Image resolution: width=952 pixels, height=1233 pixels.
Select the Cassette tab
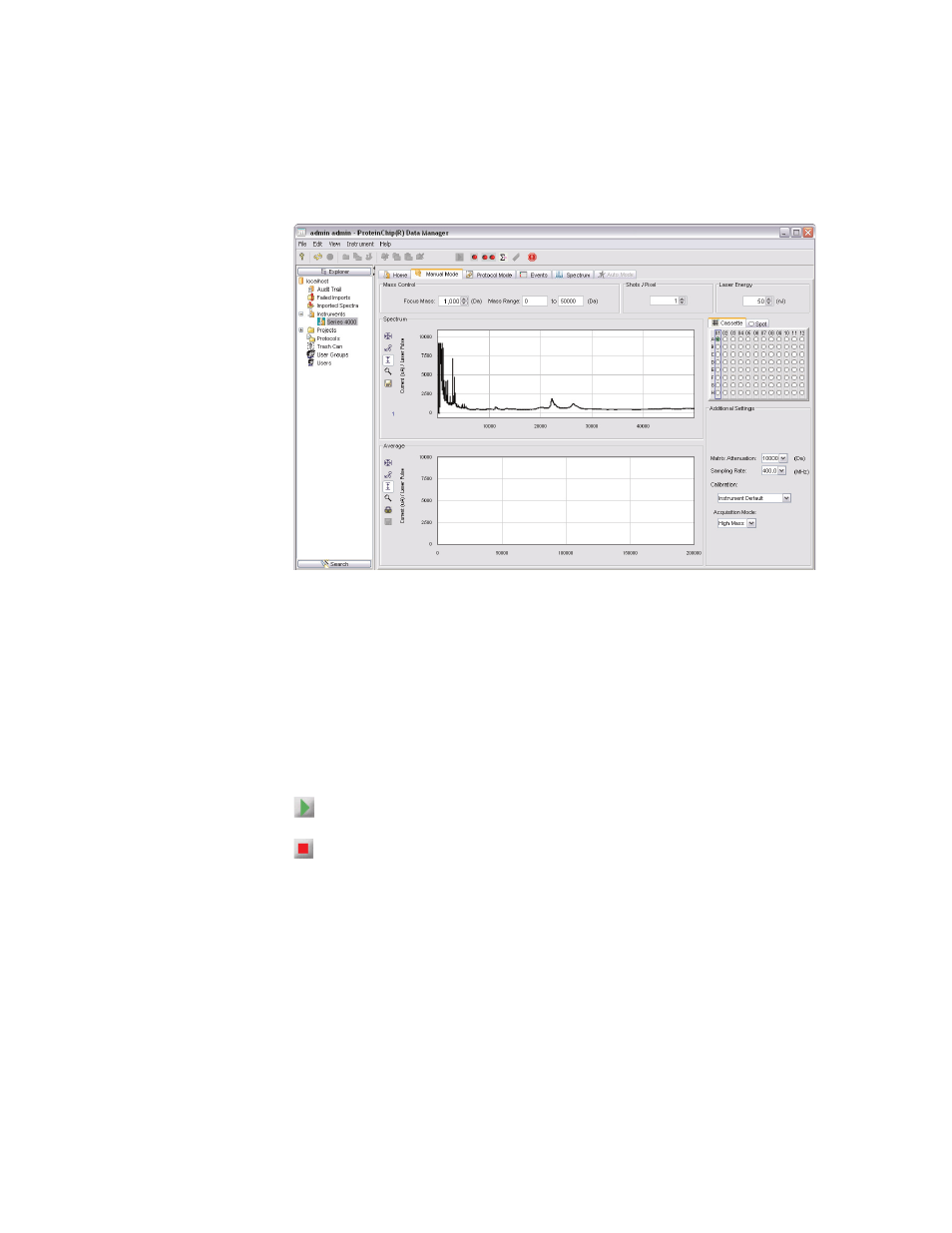tap(727, 322)
